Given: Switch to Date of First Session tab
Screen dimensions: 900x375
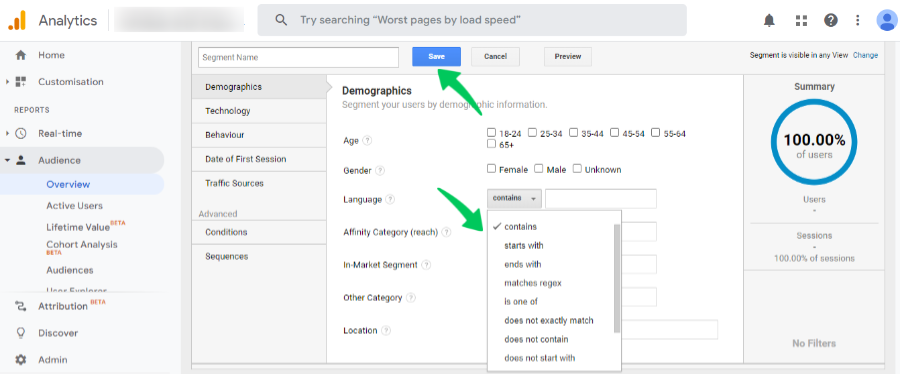Looking at the screenshot, I should click(259, 159).
